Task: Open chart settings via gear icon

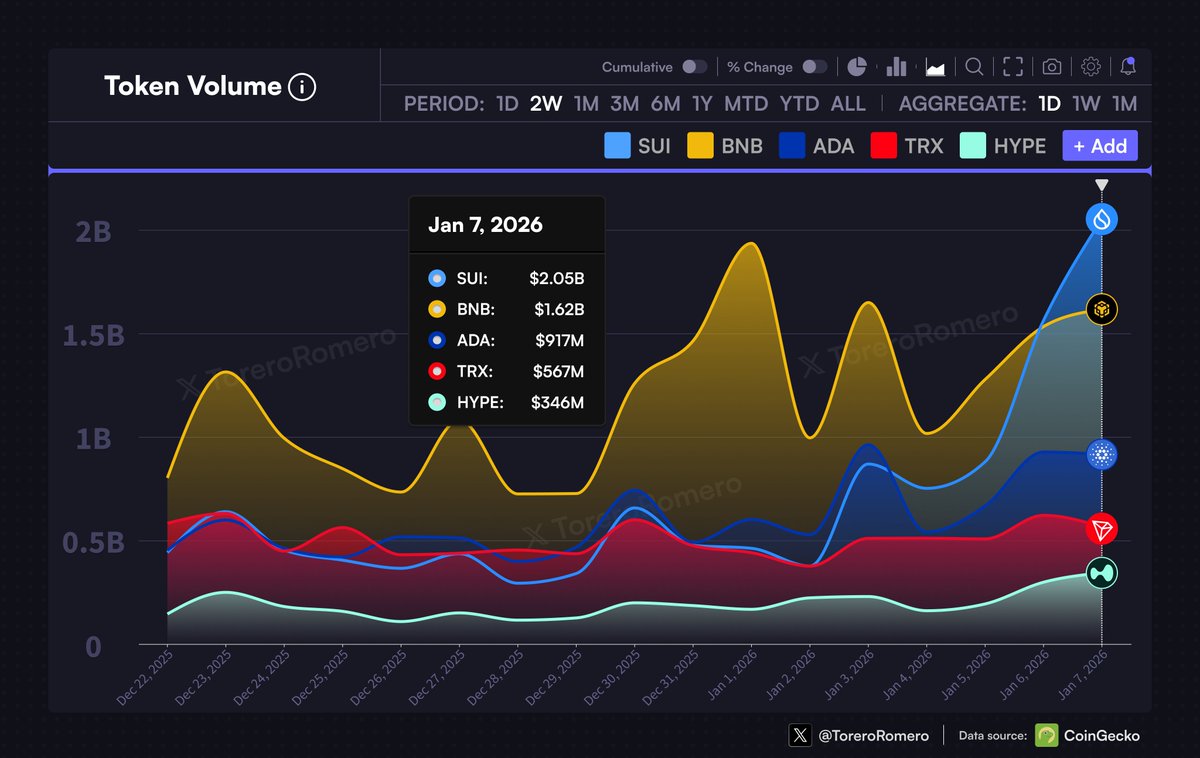Action: coord(1089,66)
